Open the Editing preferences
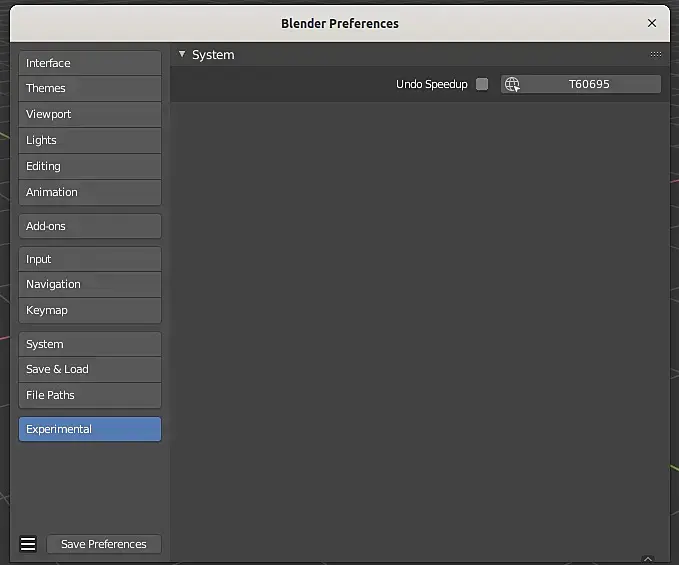The image size is (679, 565). [x=90, y=166]
